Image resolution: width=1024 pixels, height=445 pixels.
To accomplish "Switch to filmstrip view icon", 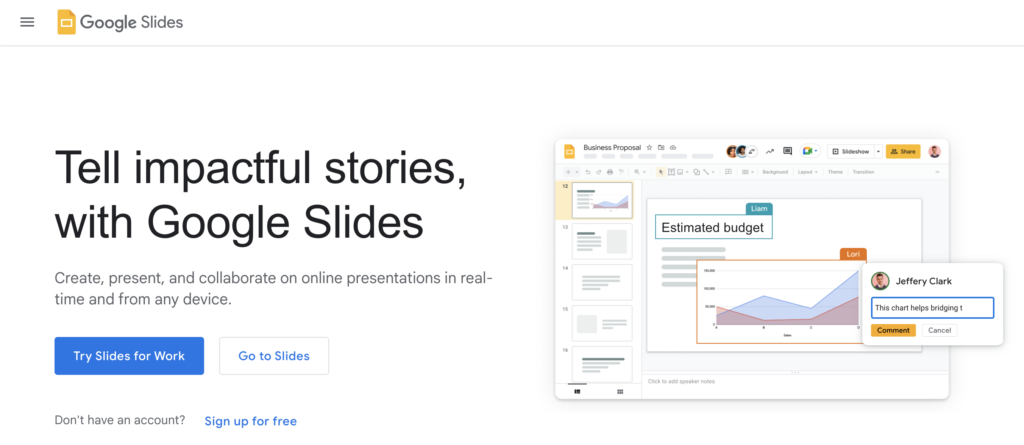I will point(577,391).
